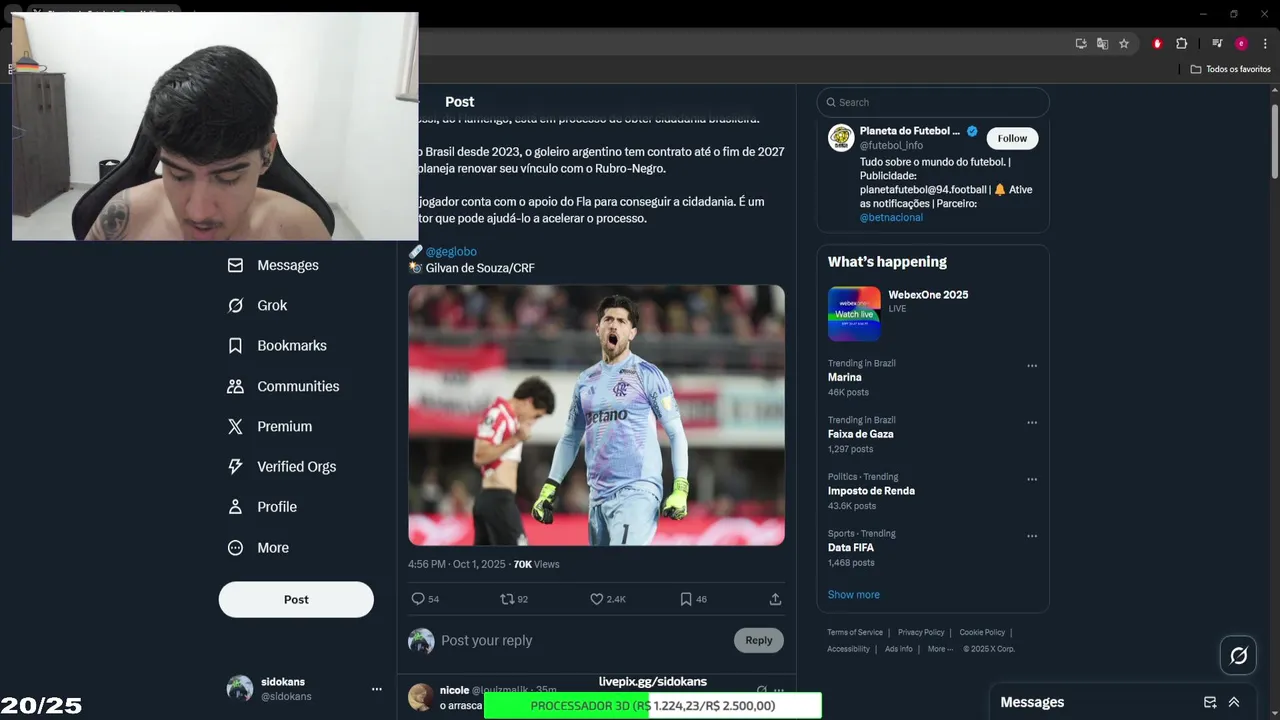
Task: Like the post with heart icon
Action: (596, 599)
